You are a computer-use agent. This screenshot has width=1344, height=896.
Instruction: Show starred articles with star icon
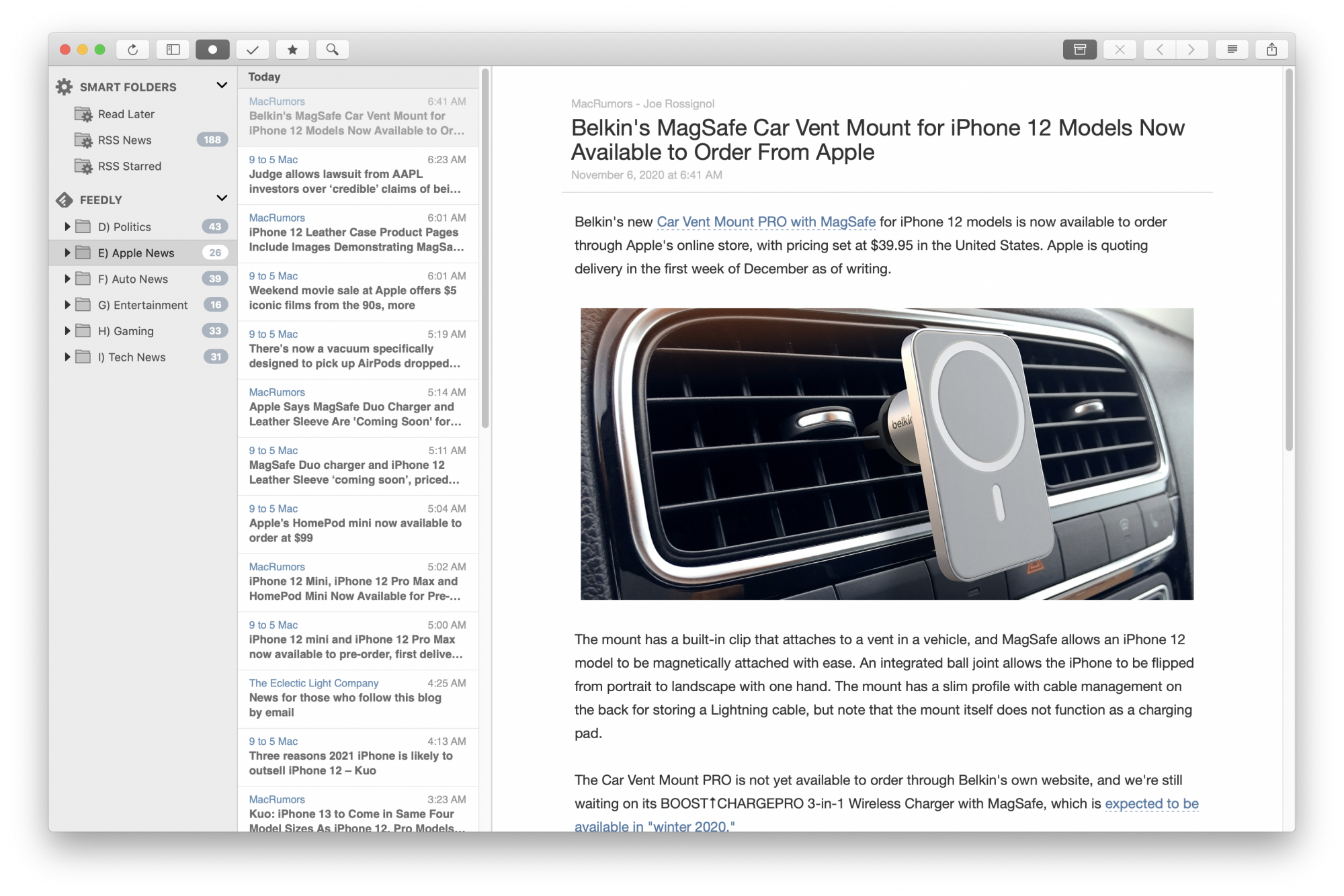tap(292, 50)
